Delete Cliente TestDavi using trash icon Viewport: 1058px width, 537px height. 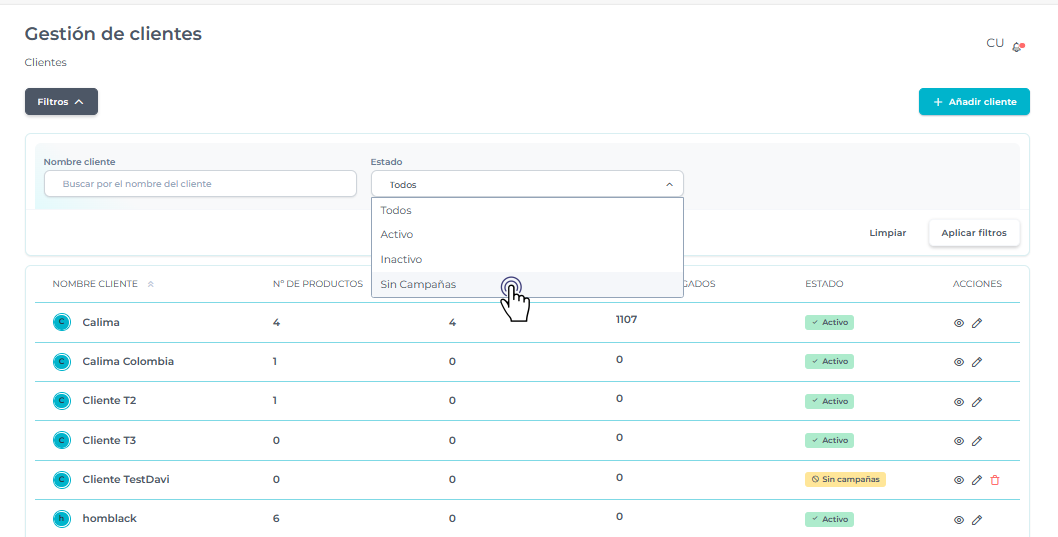[x=995, y=480]
